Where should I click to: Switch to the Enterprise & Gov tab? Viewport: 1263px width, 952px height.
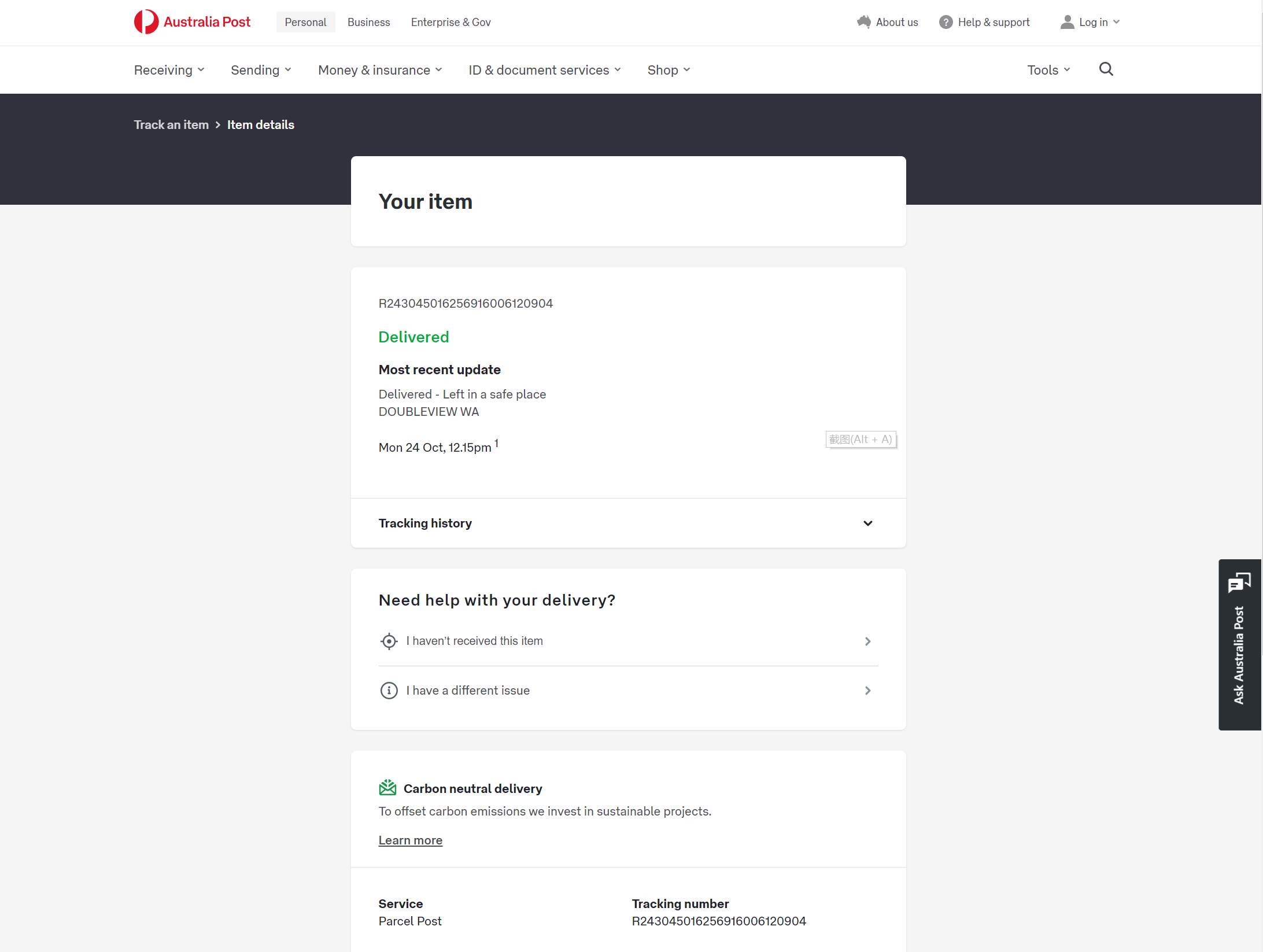[x=450, y=22]
